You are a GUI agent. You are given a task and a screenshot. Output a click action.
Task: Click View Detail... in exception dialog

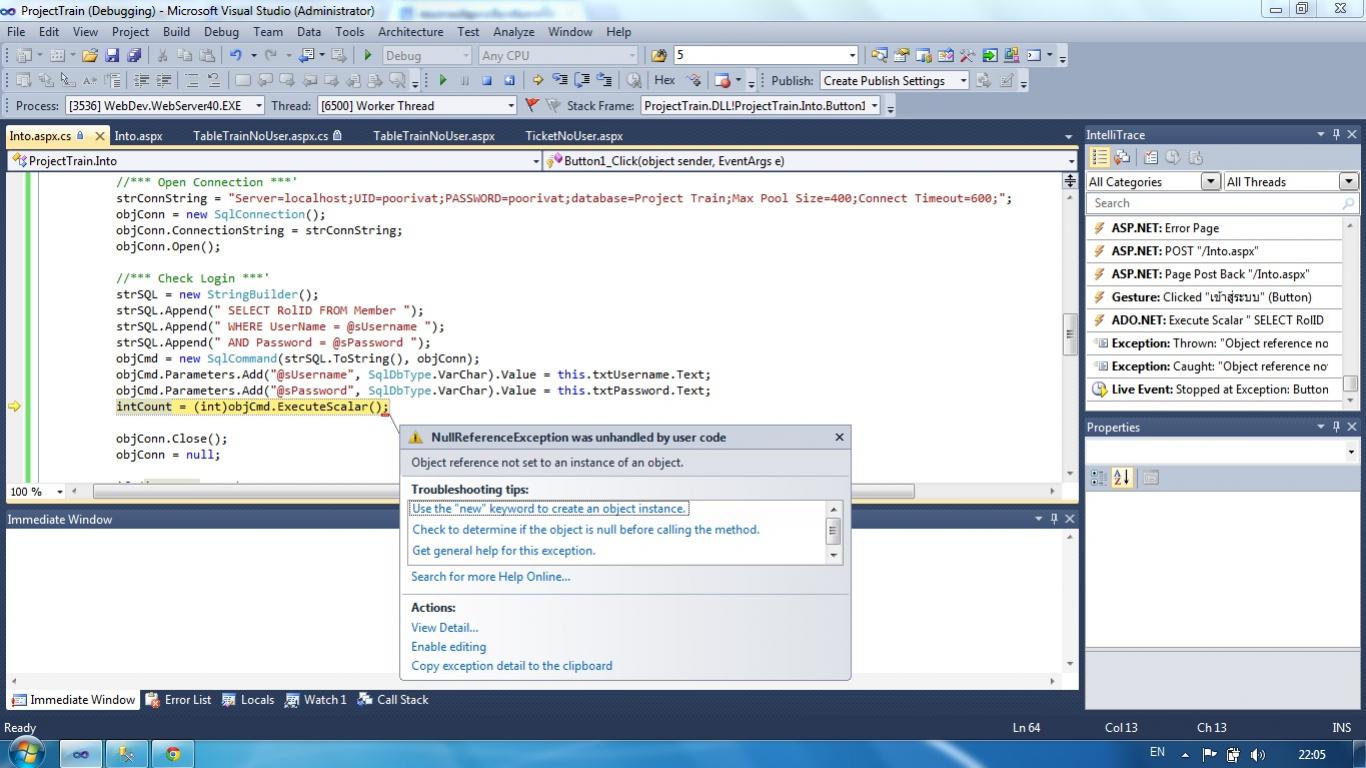click(444, 627)
